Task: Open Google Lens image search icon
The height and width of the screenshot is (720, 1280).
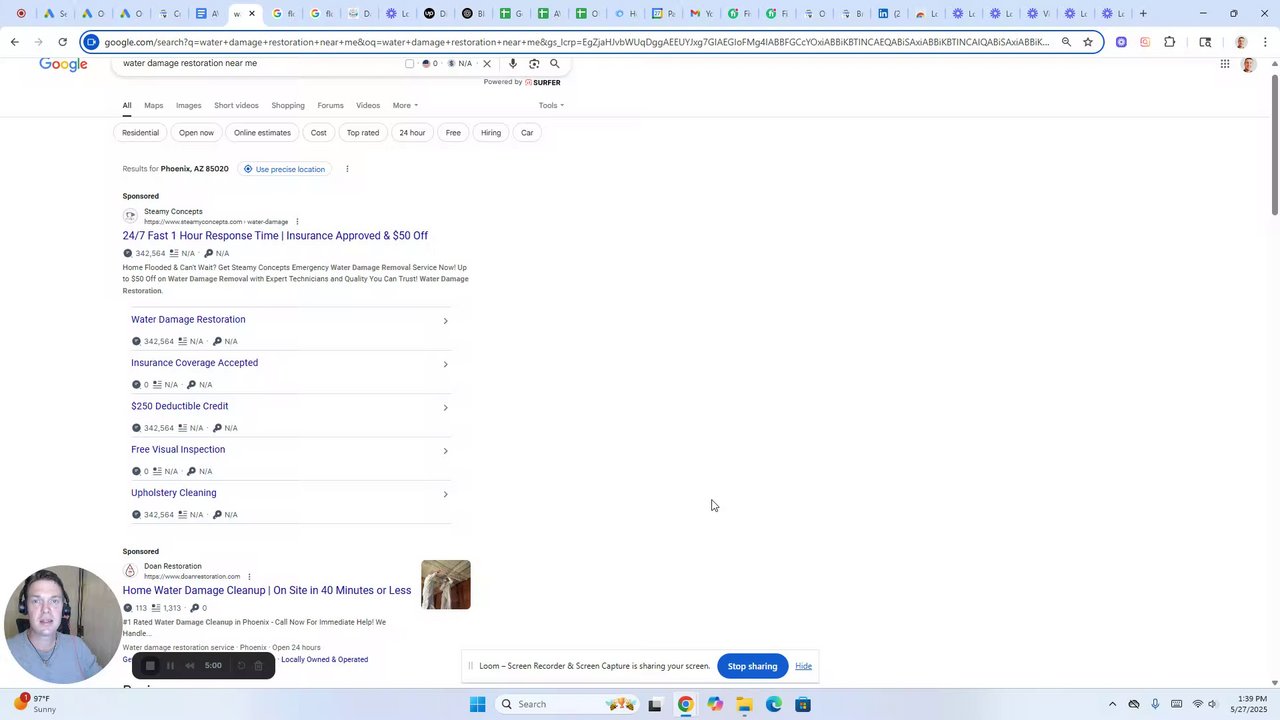Action: 534,64
